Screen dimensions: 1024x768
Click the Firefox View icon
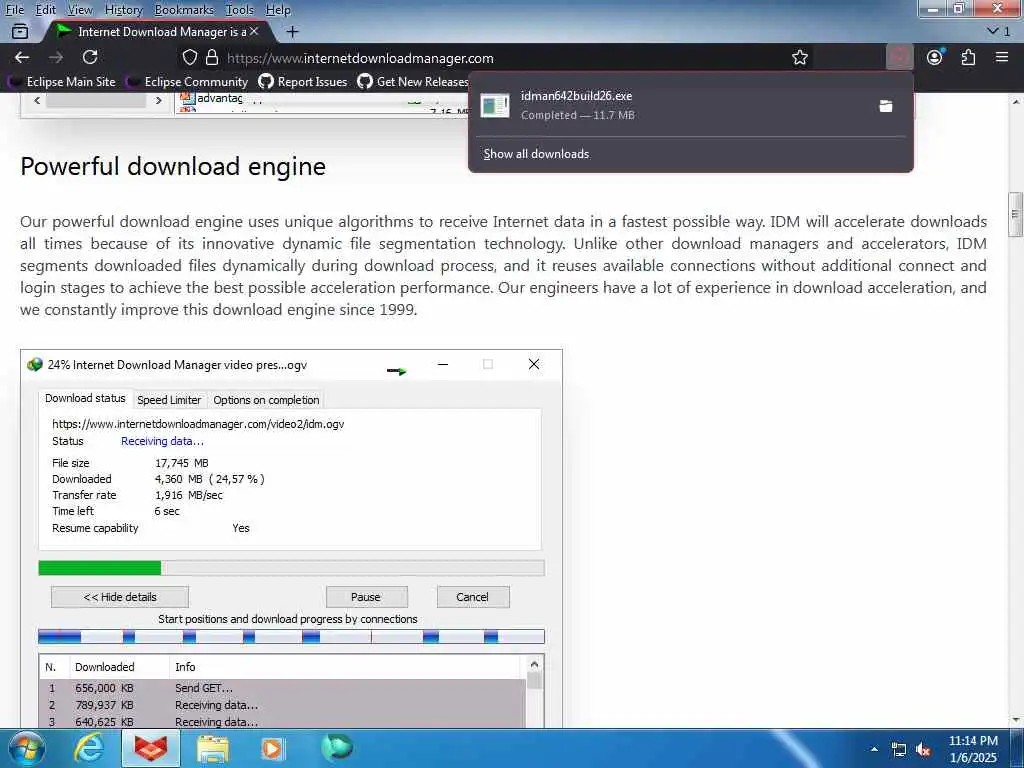(20, 31)
